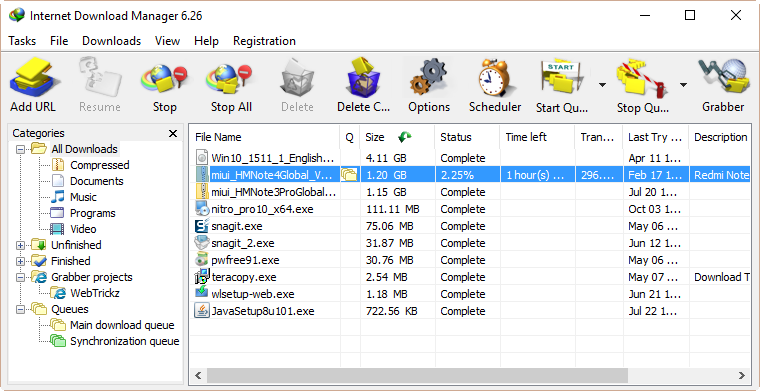Screen dimensions: 760x391
Task: Click the Delete Completed toolbar icon
Action: coord(363,78)
